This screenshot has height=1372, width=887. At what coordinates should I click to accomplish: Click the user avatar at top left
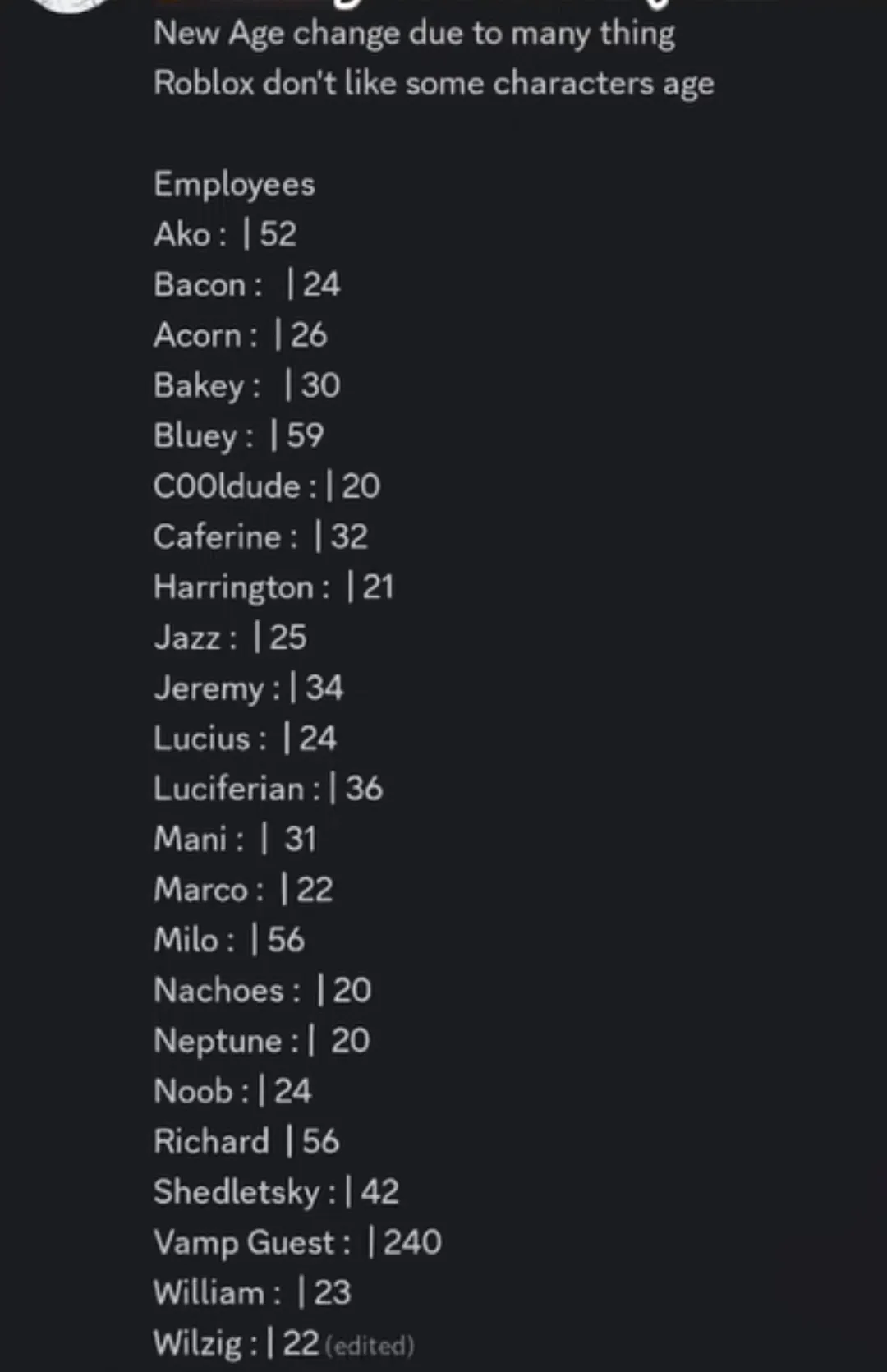70,4
